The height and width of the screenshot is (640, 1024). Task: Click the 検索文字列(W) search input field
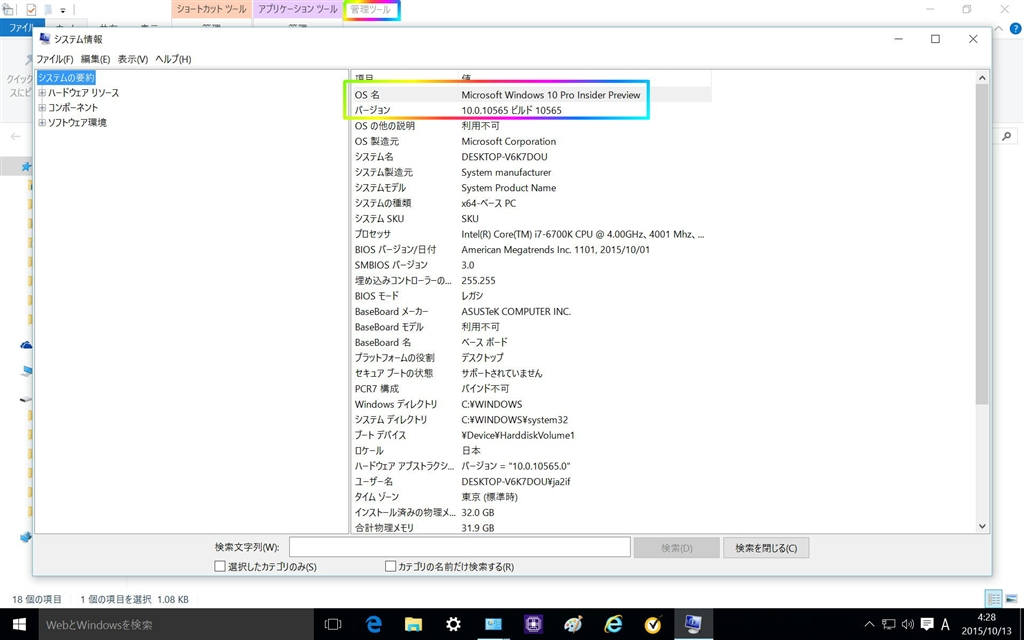pos(460,547)
